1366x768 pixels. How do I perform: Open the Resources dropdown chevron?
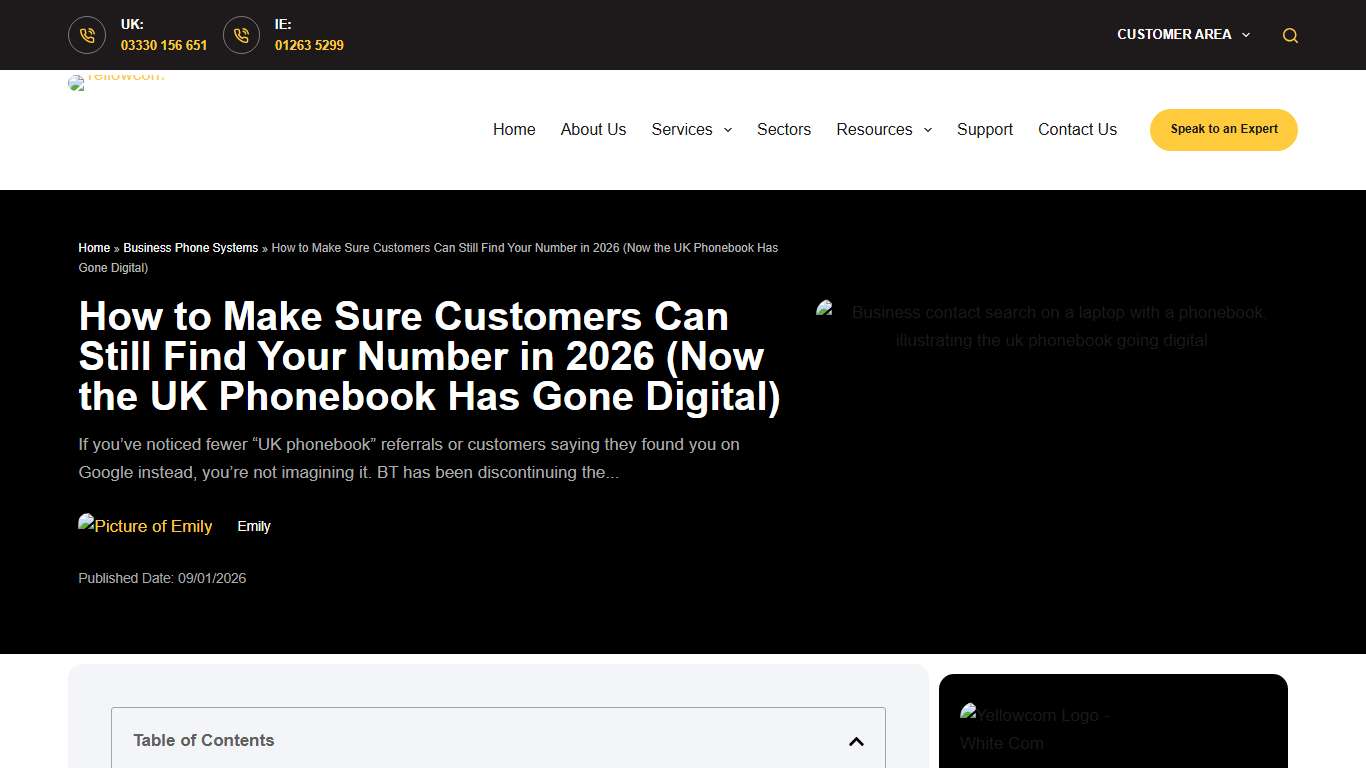(926, 130)
